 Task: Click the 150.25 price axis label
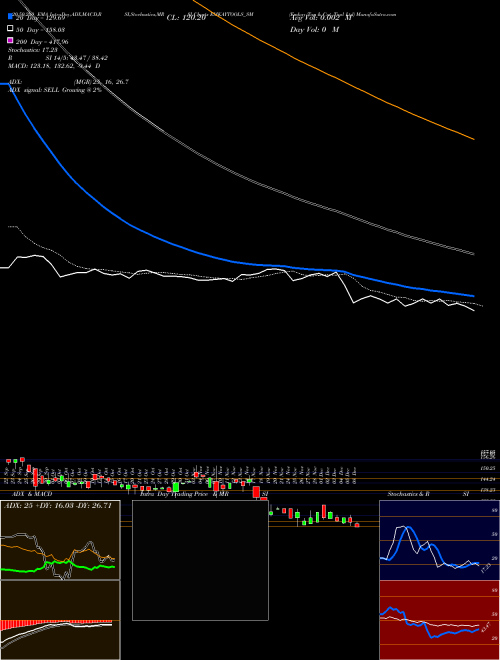click(488, 468)
